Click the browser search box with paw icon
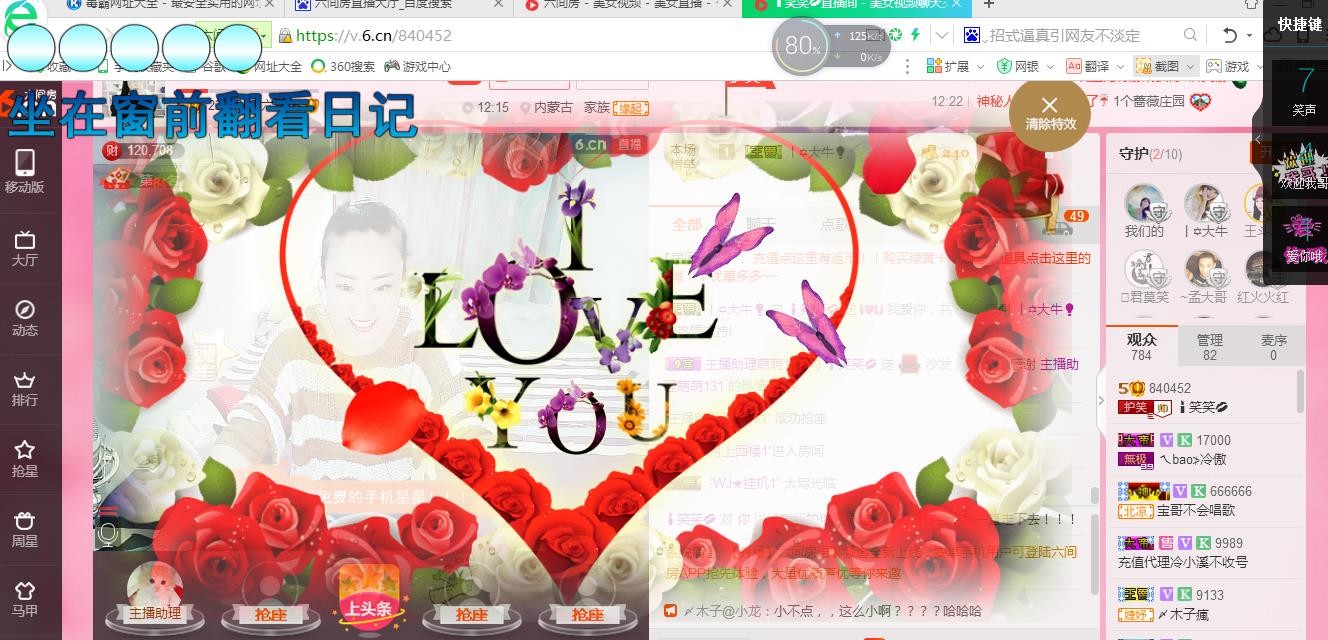 pyautogui.click(x=1080, y=35)
